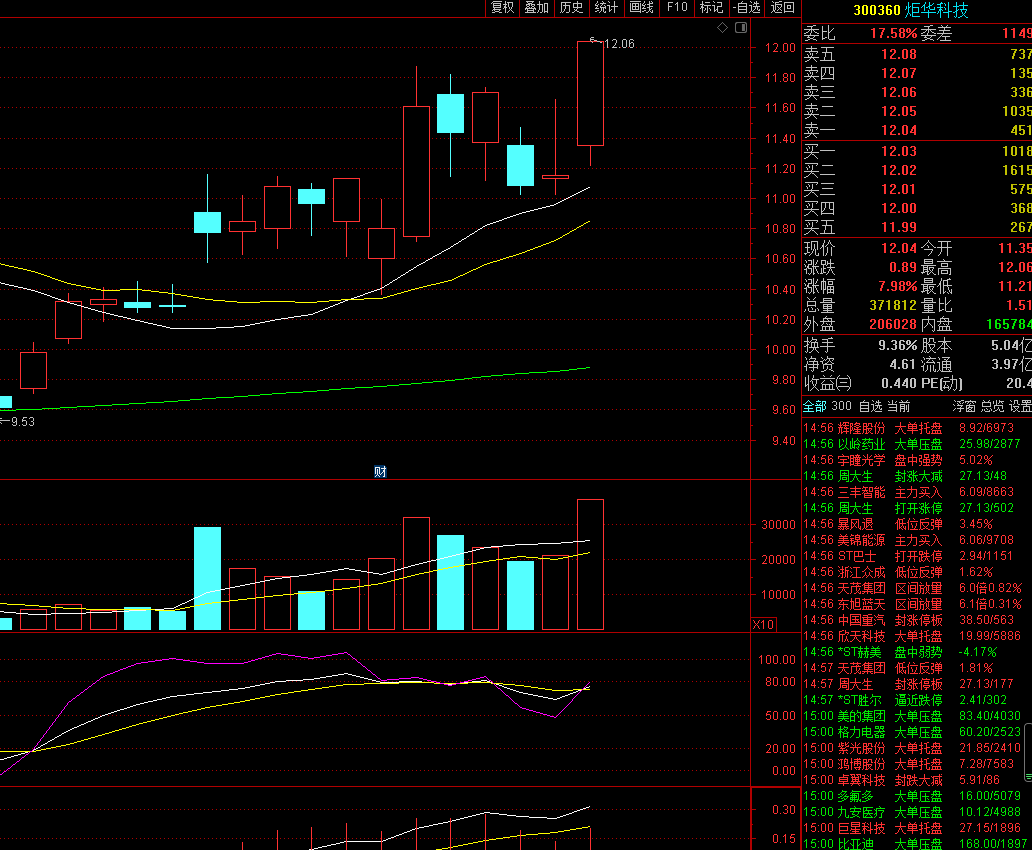Viewport: 1032px width, 850px height.
Task: Switch to the 当前 tab
Action: [899, 406]
